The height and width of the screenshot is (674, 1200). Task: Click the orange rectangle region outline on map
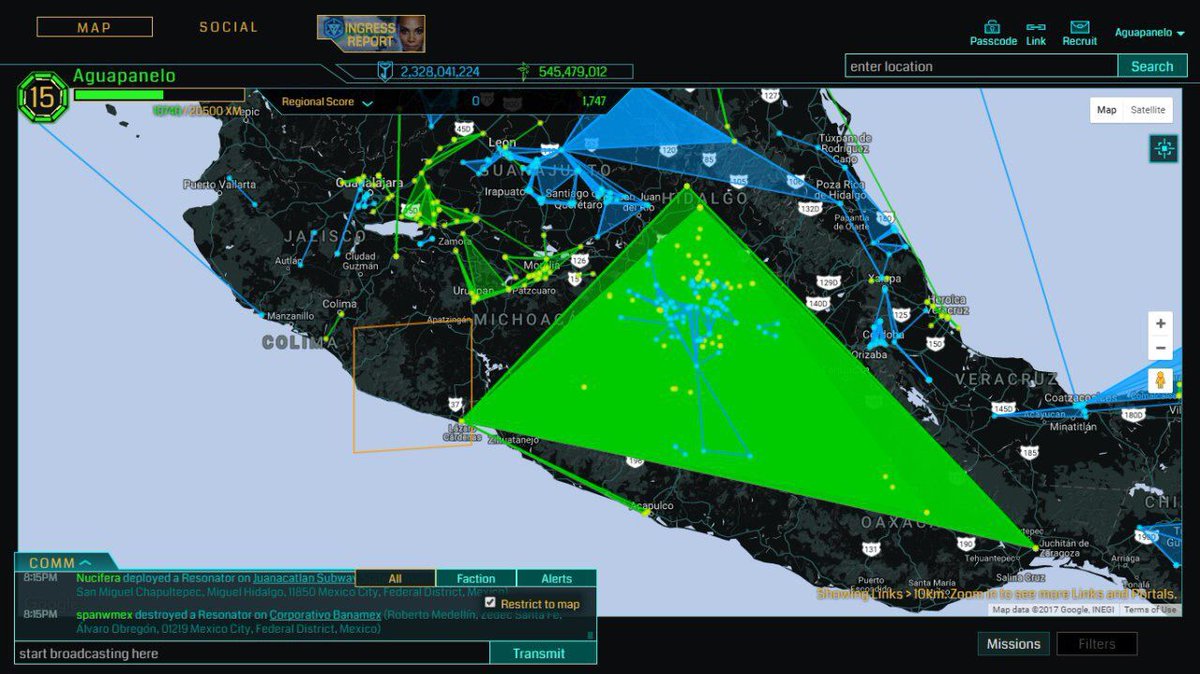coord(412,386)
